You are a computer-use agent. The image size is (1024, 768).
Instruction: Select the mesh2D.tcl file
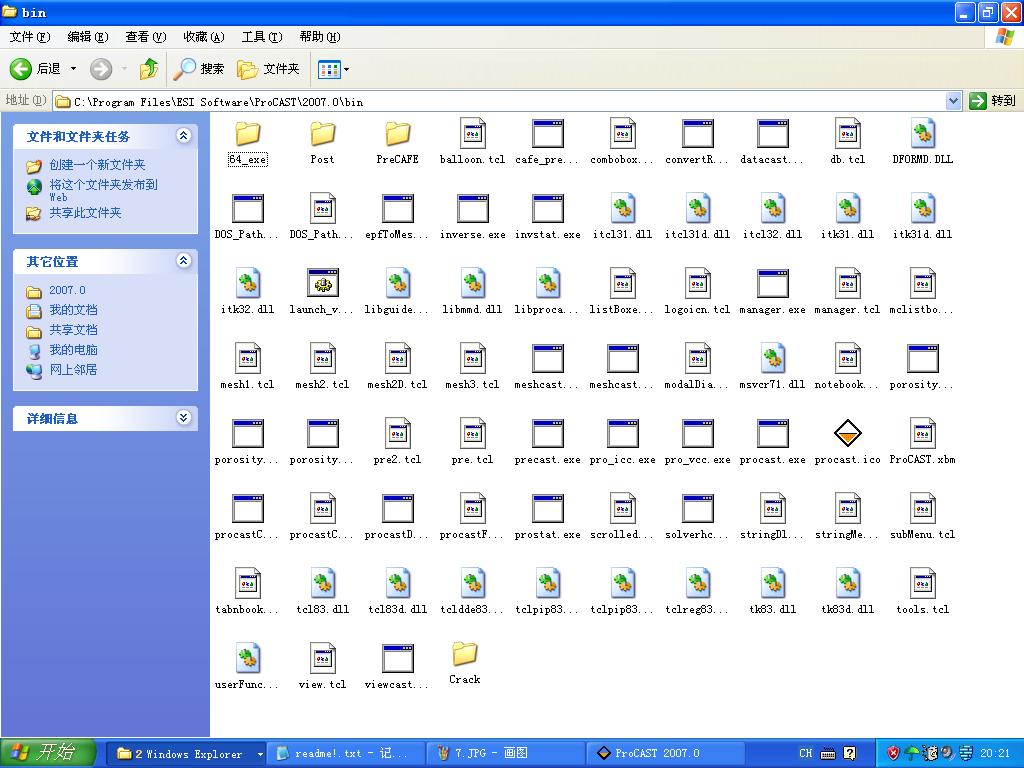click(x=397, y=368)
